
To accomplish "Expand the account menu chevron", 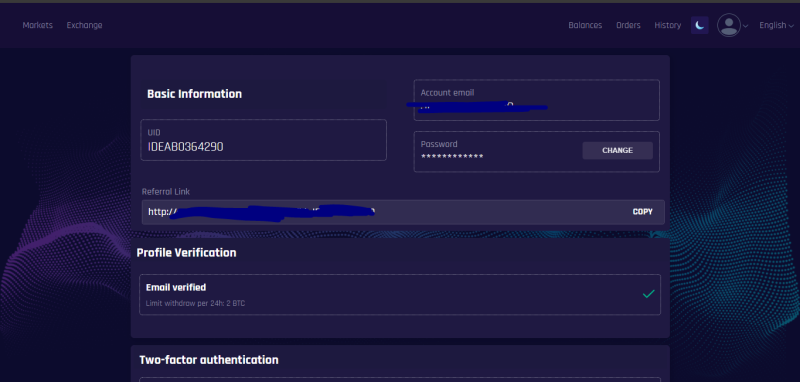I will [745, 26].
